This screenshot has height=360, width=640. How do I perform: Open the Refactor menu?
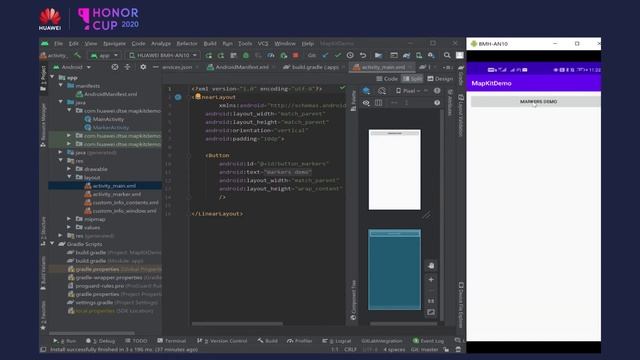(x=187, y=43)
